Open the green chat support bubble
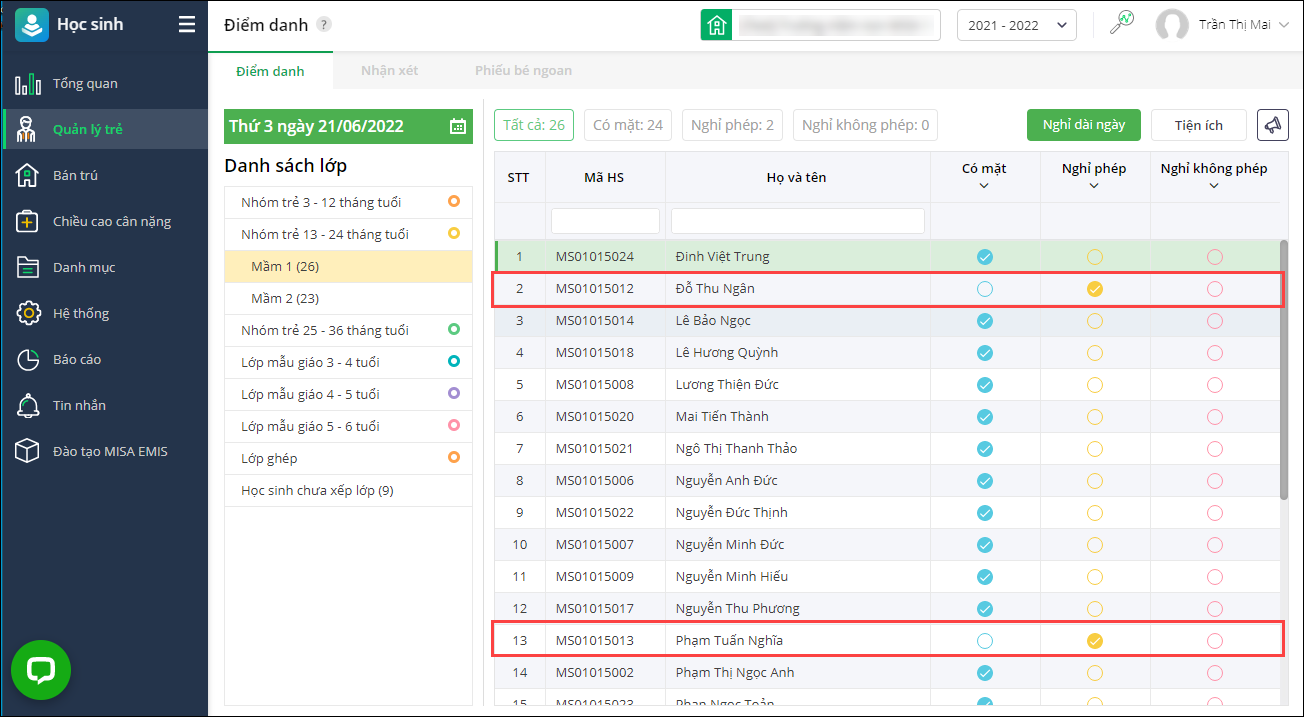Image resolution: width=1304 pixels, height=717 pixels. pos(41,669)
